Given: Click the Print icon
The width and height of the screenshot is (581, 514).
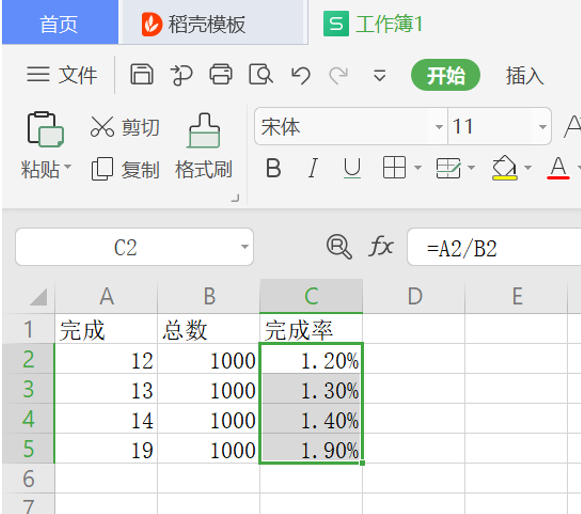Looking at the screenshot, I should pyautogui.click(x=221, y=74).
